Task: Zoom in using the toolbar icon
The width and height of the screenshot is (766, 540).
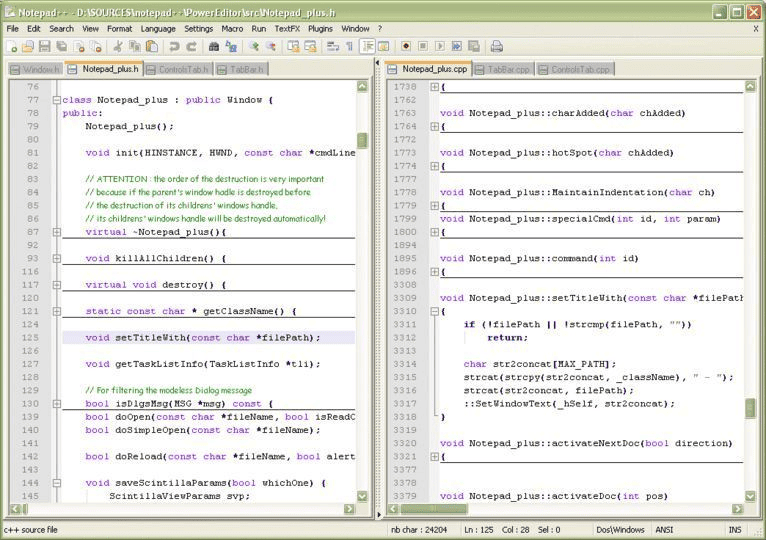Action: (254, 46)
